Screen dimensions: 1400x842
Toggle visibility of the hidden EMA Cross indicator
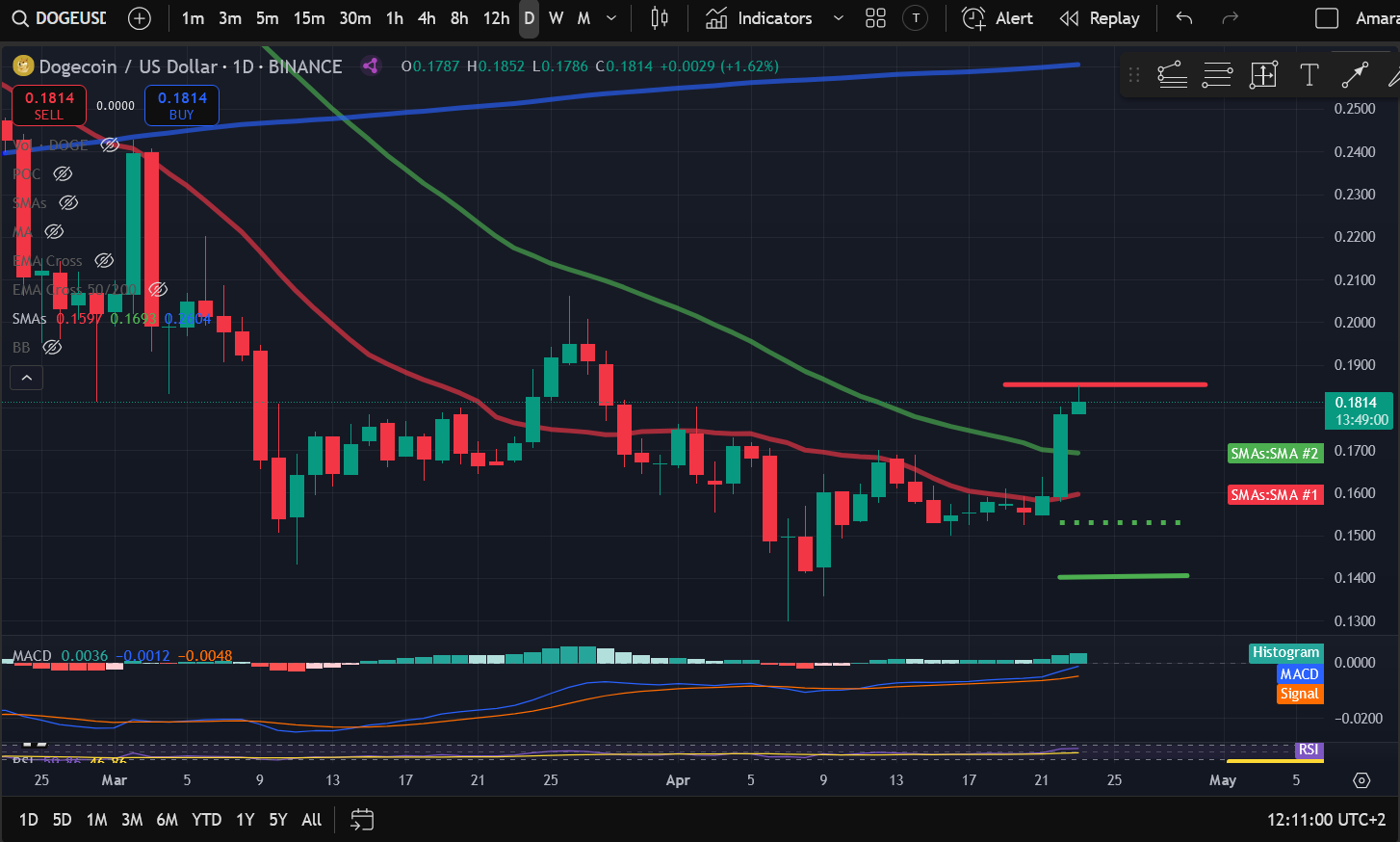pos(104,261)
